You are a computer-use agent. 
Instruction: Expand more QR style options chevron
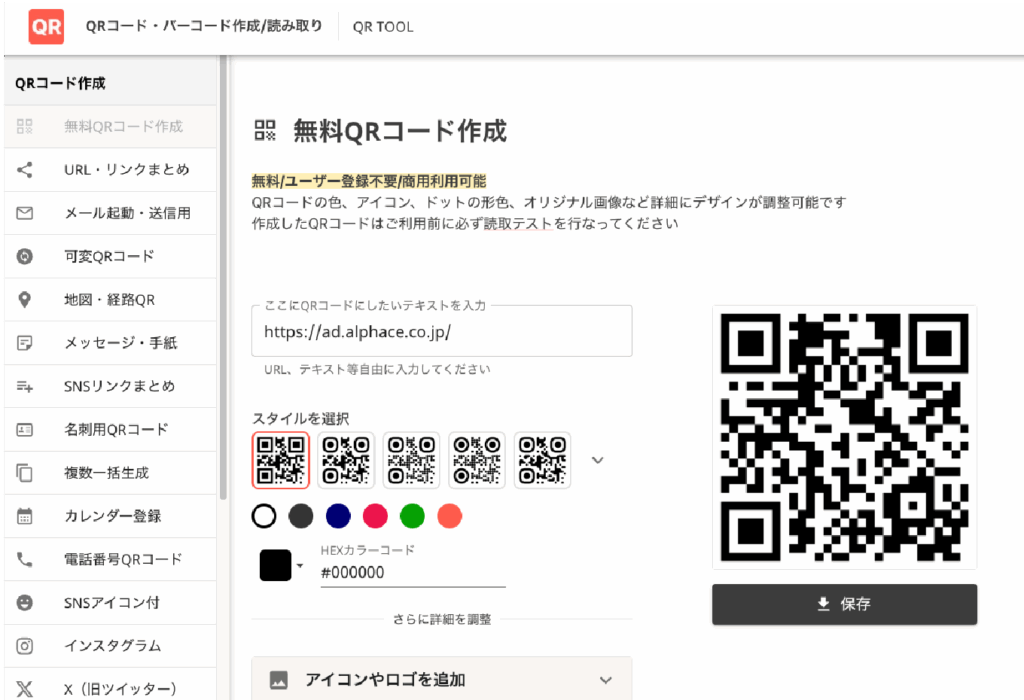coord(598,460)
